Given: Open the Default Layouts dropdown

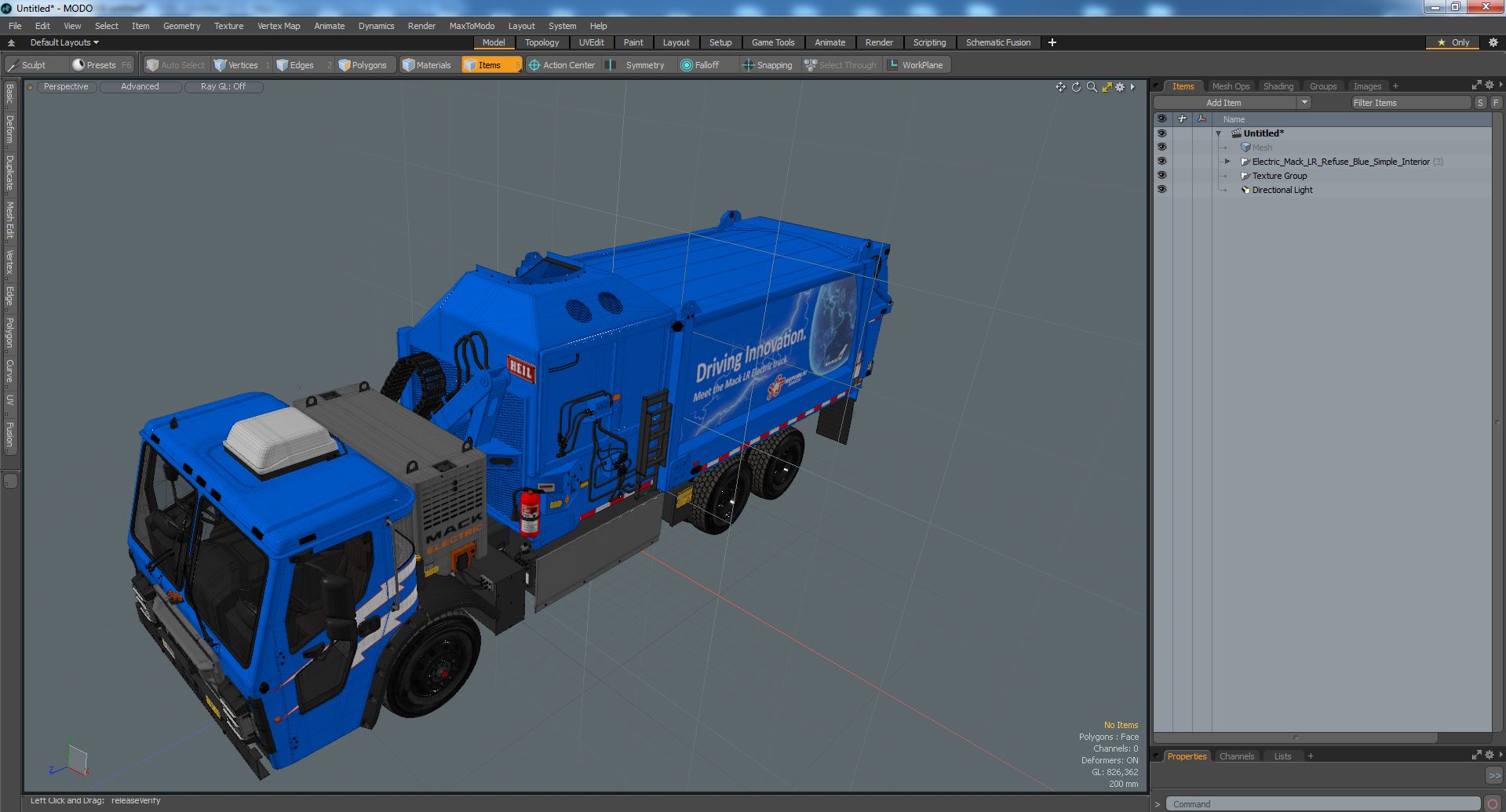Looking at the screenshot, I should coord(64,42).
